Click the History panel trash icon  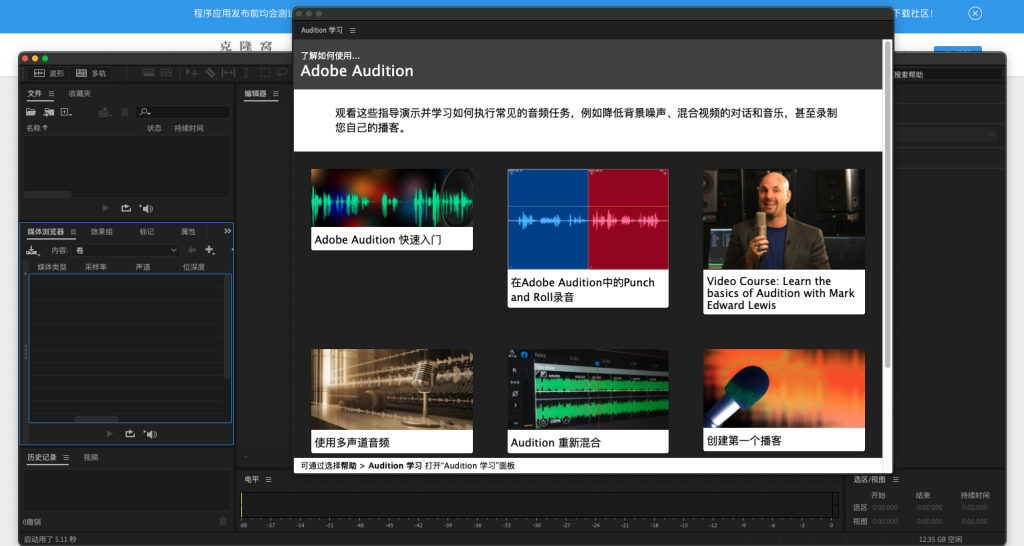(223, 521)
